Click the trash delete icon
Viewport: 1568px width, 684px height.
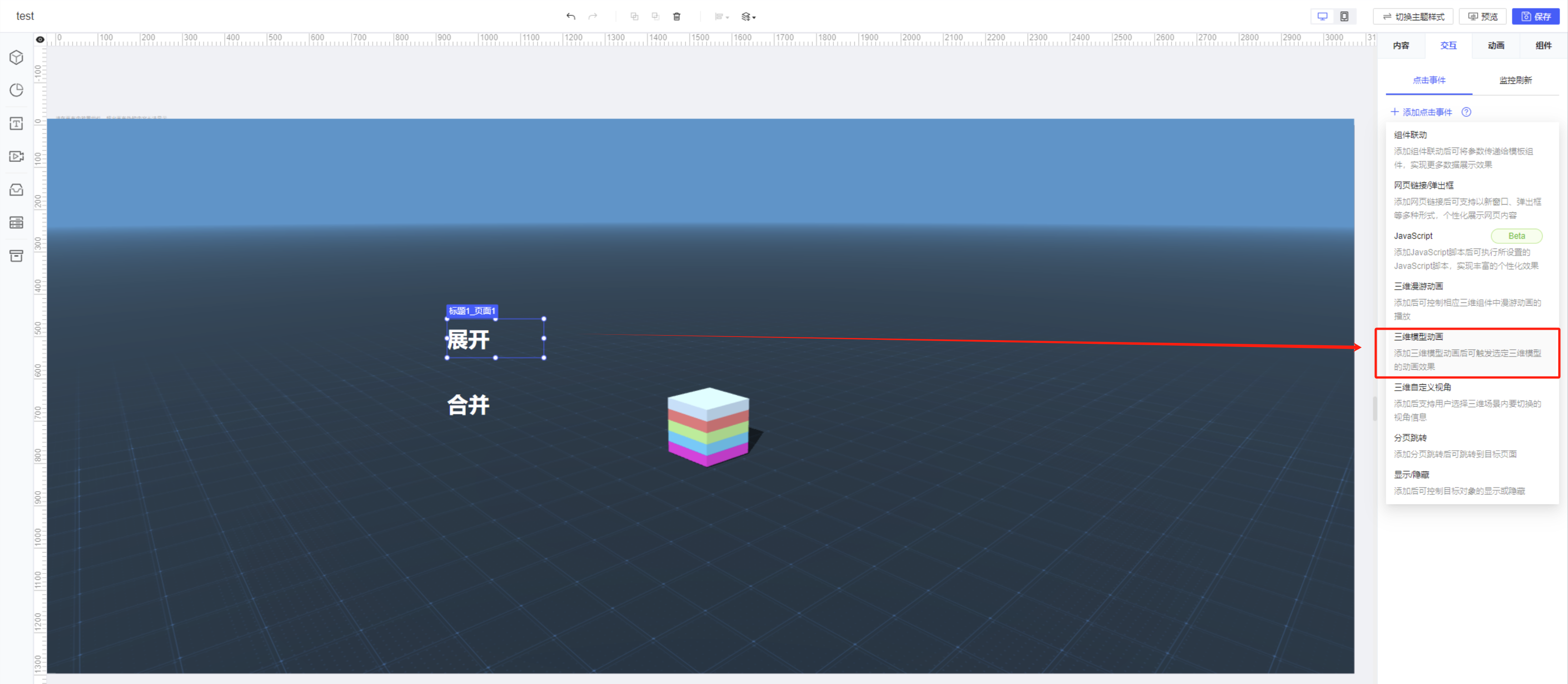[x=676, y=16]
